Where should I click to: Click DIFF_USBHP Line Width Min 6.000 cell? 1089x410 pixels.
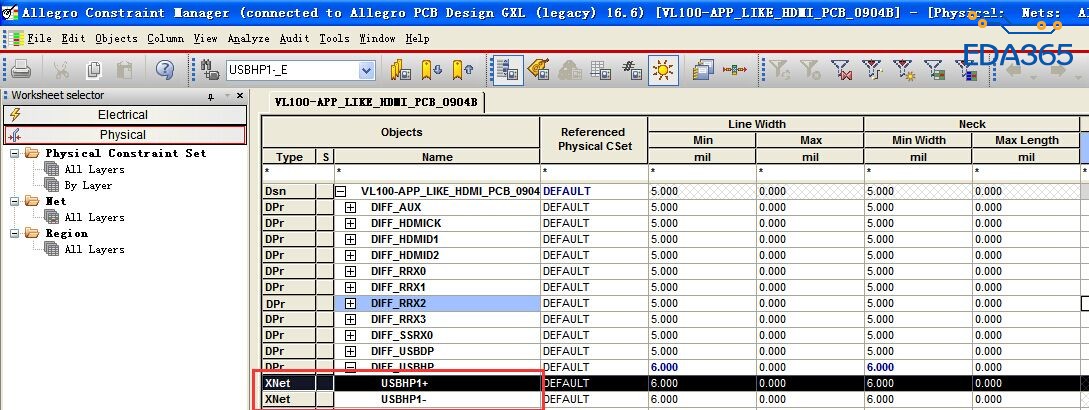(x=701, y=367)
